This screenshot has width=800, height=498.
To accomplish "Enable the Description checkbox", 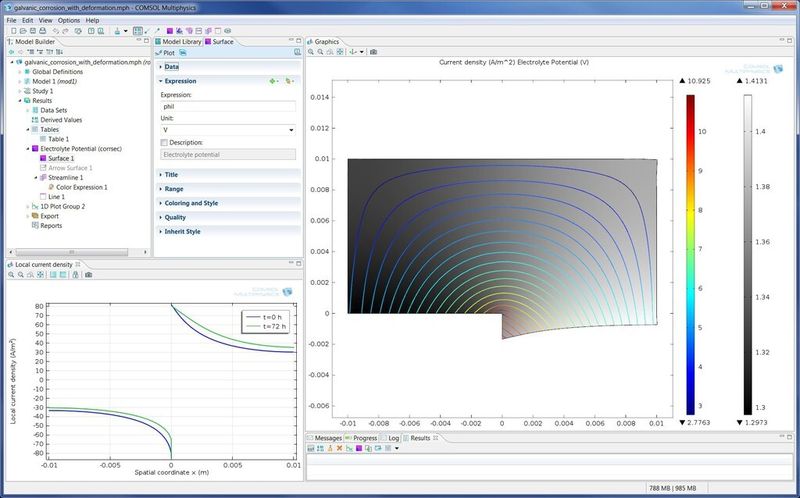I will (x=164, y=143).
